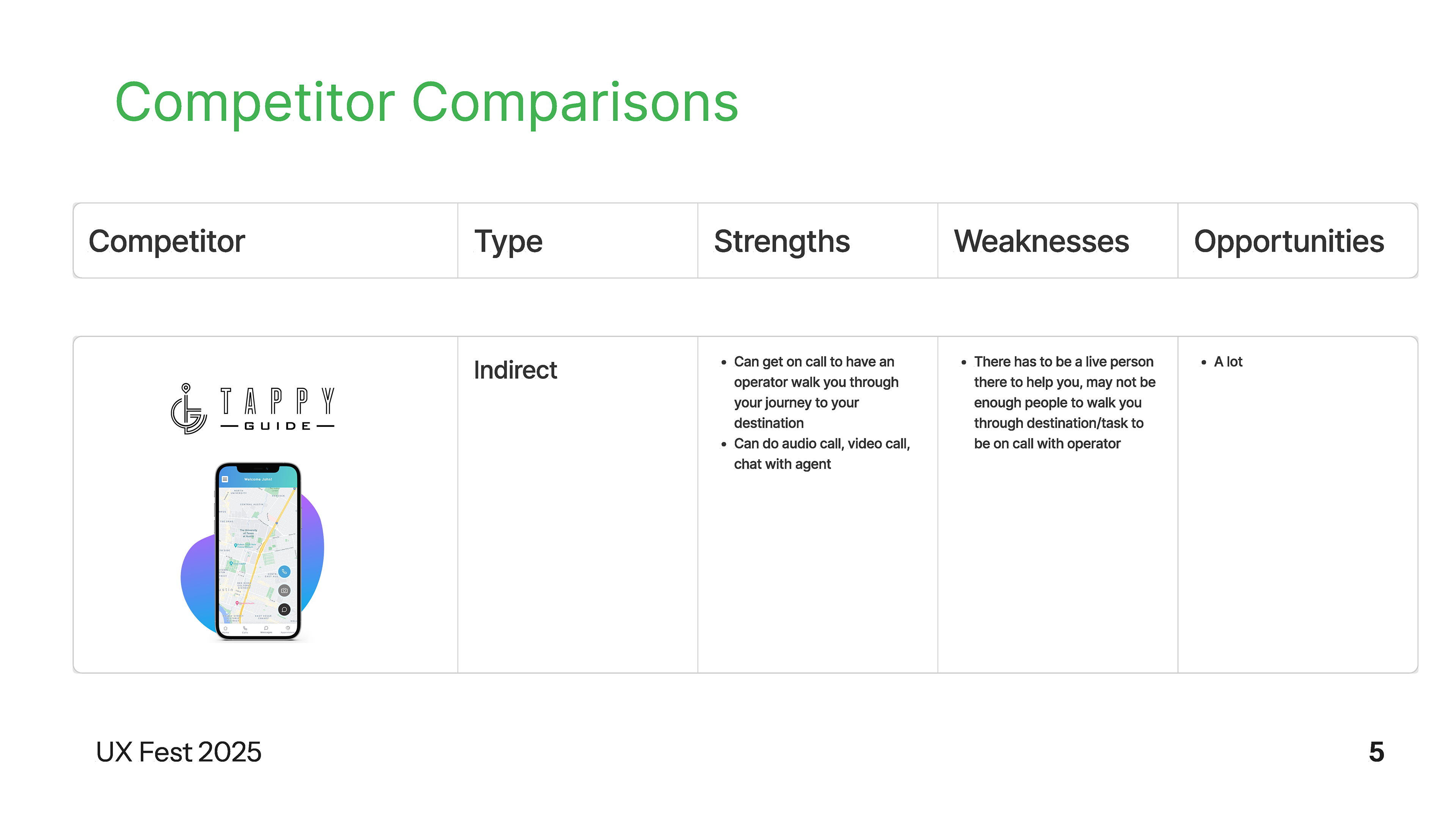Click the Indirect type cell text
The image size is (1456, 819).
pos(515,370)
